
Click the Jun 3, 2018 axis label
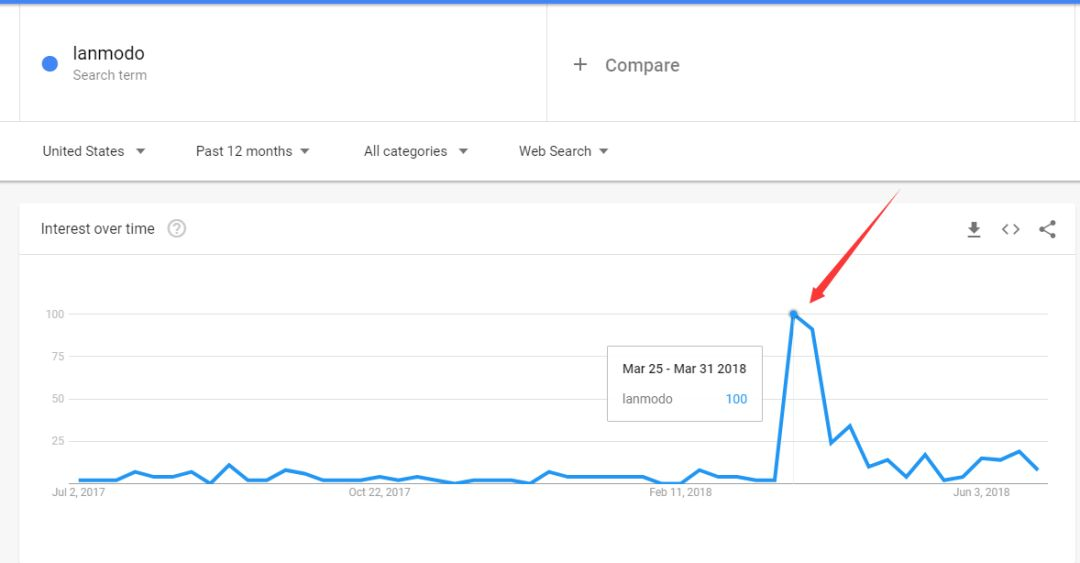point(982,492)
